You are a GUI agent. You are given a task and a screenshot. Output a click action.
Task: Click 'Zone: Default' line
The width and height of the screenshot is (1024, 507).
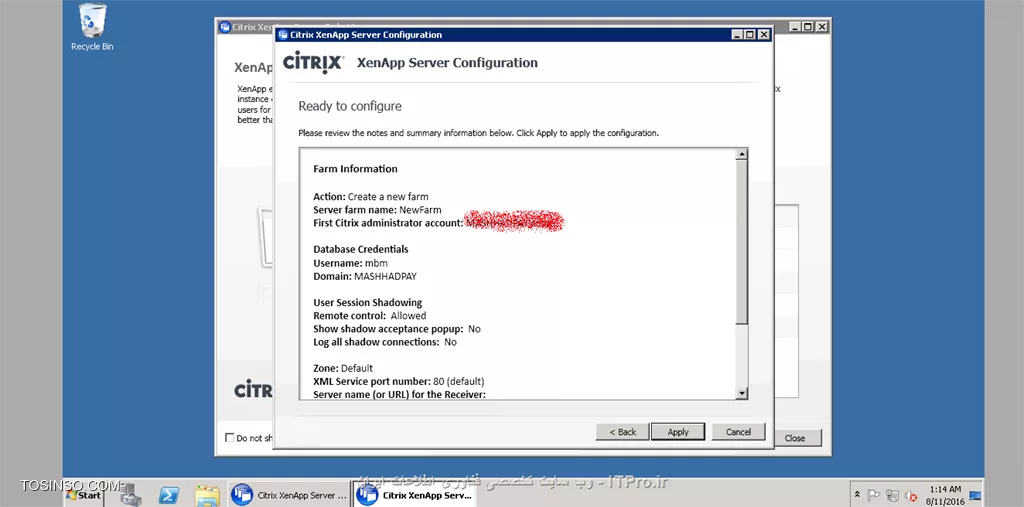pos(343,368)
